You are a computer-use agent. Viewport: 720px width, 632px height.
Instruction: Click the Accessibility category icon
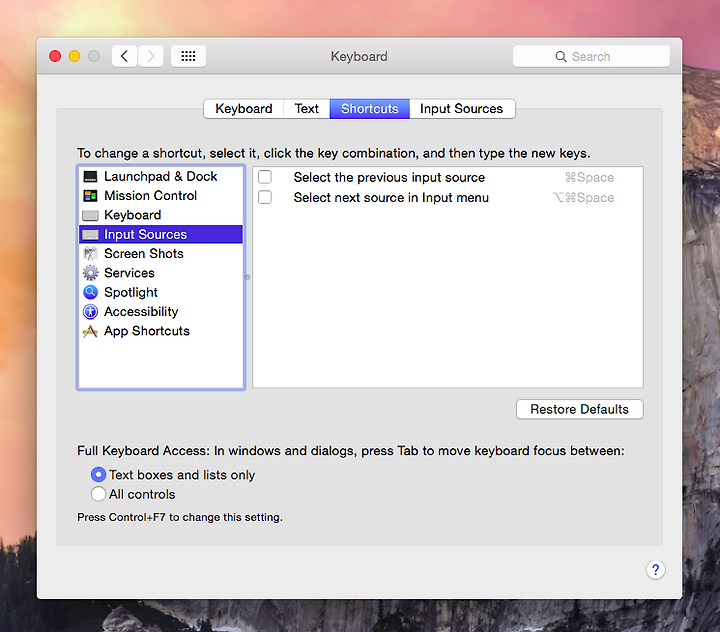click(90, 312)
